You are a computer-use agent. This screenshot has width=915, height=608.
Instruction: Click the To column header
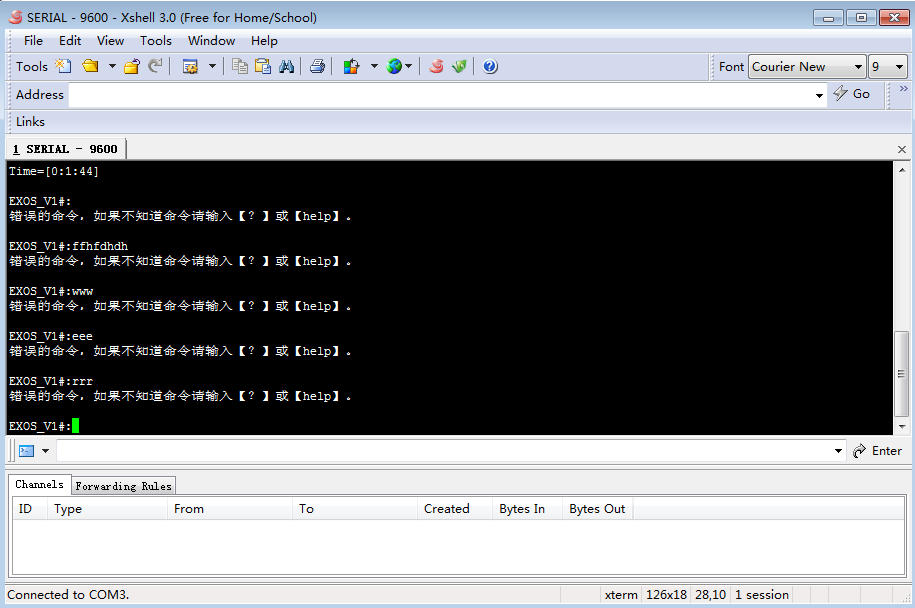(x=355, y=509)
